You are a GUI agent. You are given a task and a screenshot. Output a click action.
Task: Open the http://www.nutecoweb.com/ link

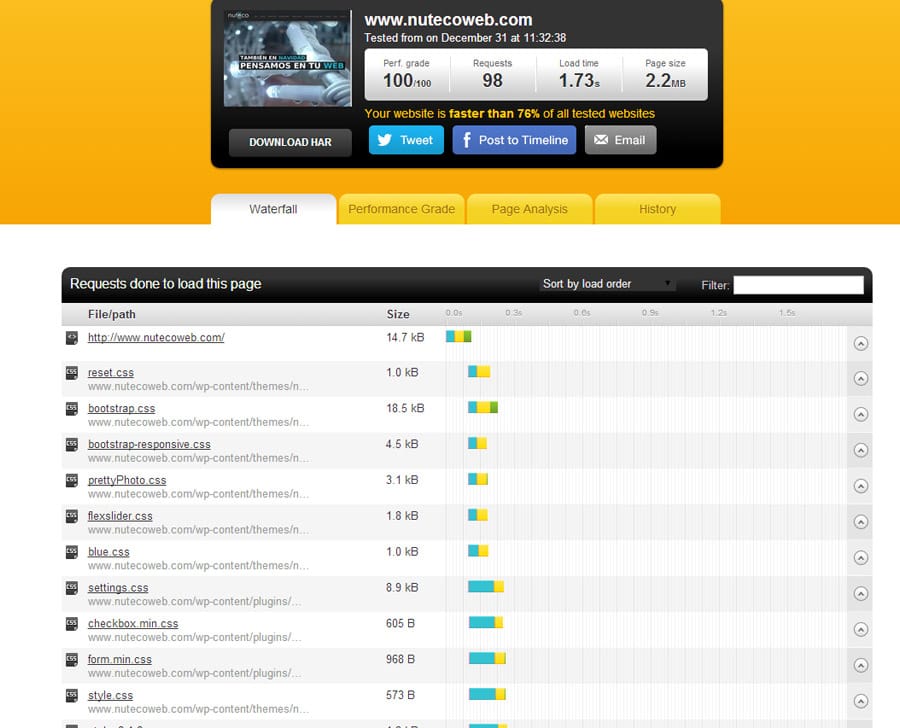(x=156, y=338)
